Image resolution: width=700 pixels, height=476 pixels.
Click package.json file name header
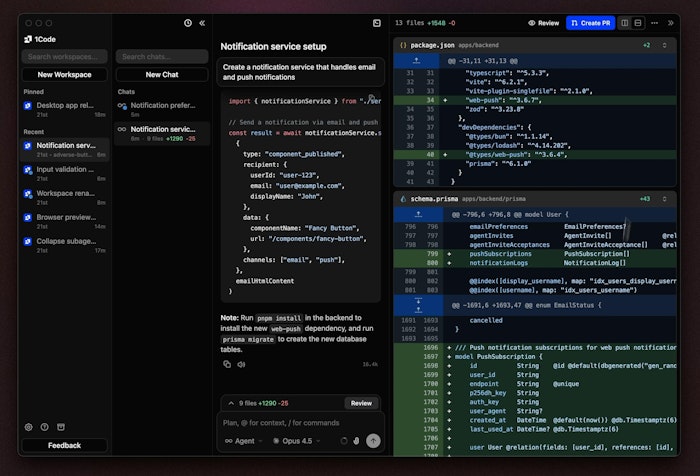pos(432,45)
